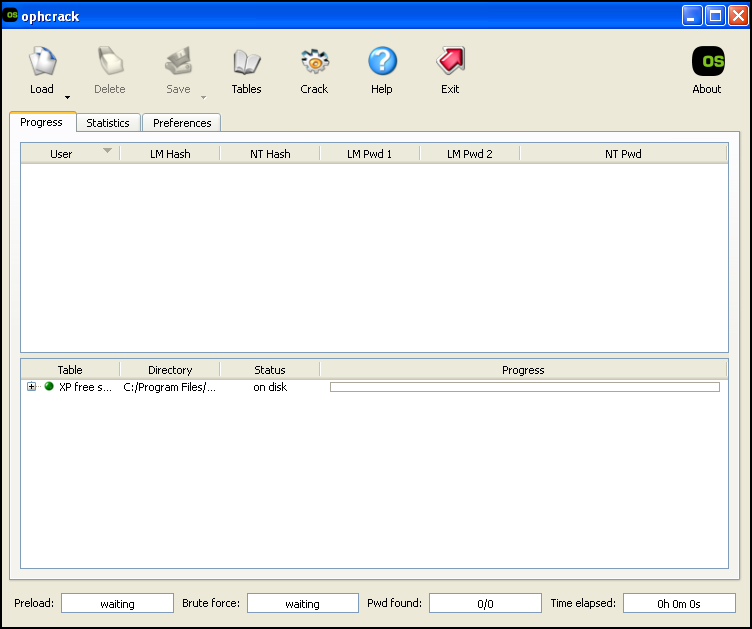Click the Pwd found 0/0 field
The width and height of the screenshot is (752, 629).
[x=485, y=603]
